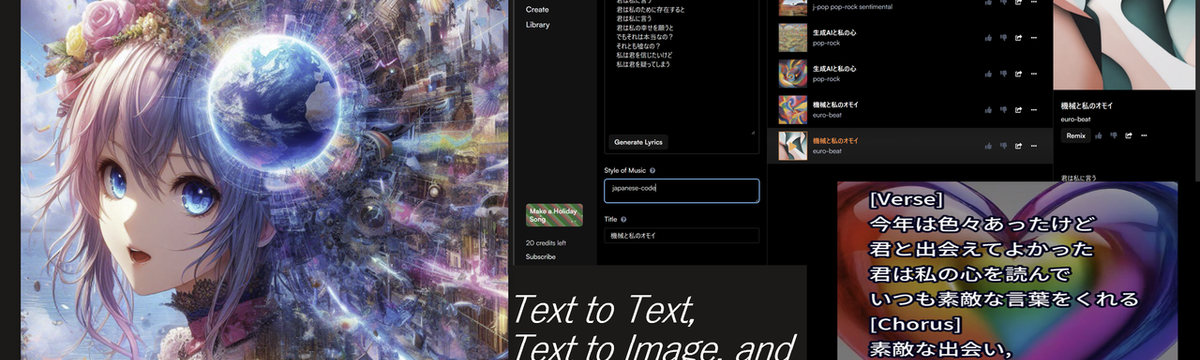Open help icon next to Style of Music
Screen dimensions: 1200x360
tap(652, 171)
